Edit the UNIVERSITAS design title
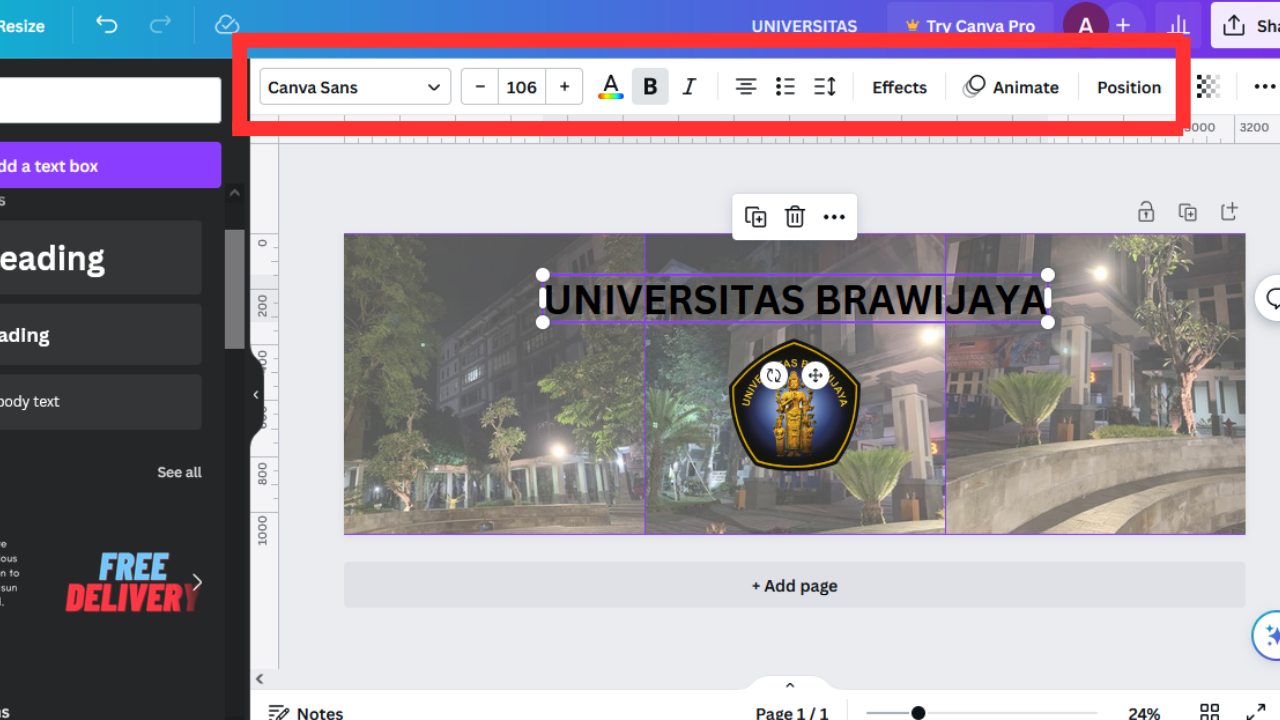Viewport: 1280px width, 720px height. click(804, 26)
